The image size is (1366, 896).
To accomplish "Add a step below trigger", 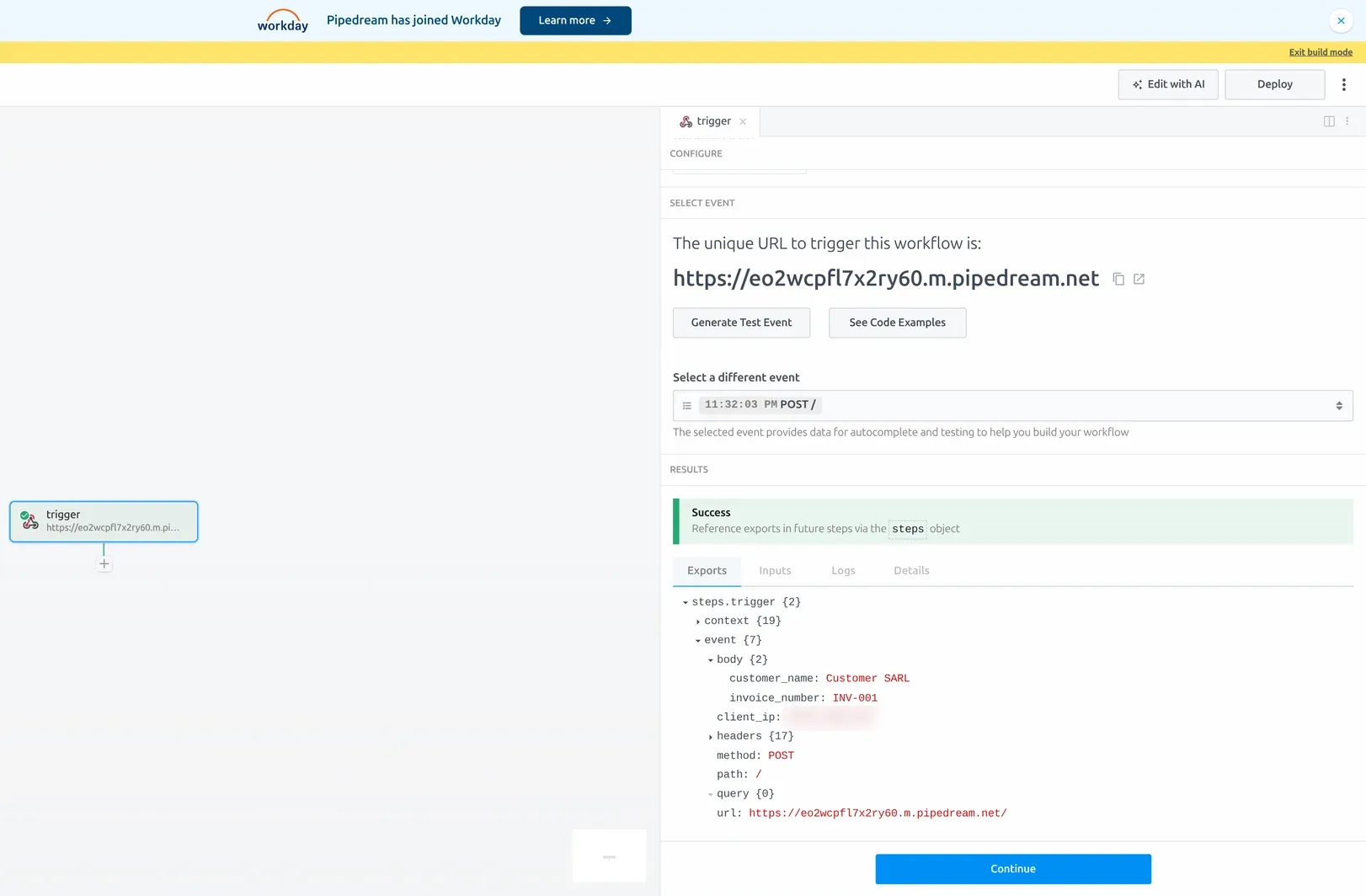I will click(104, 564).
